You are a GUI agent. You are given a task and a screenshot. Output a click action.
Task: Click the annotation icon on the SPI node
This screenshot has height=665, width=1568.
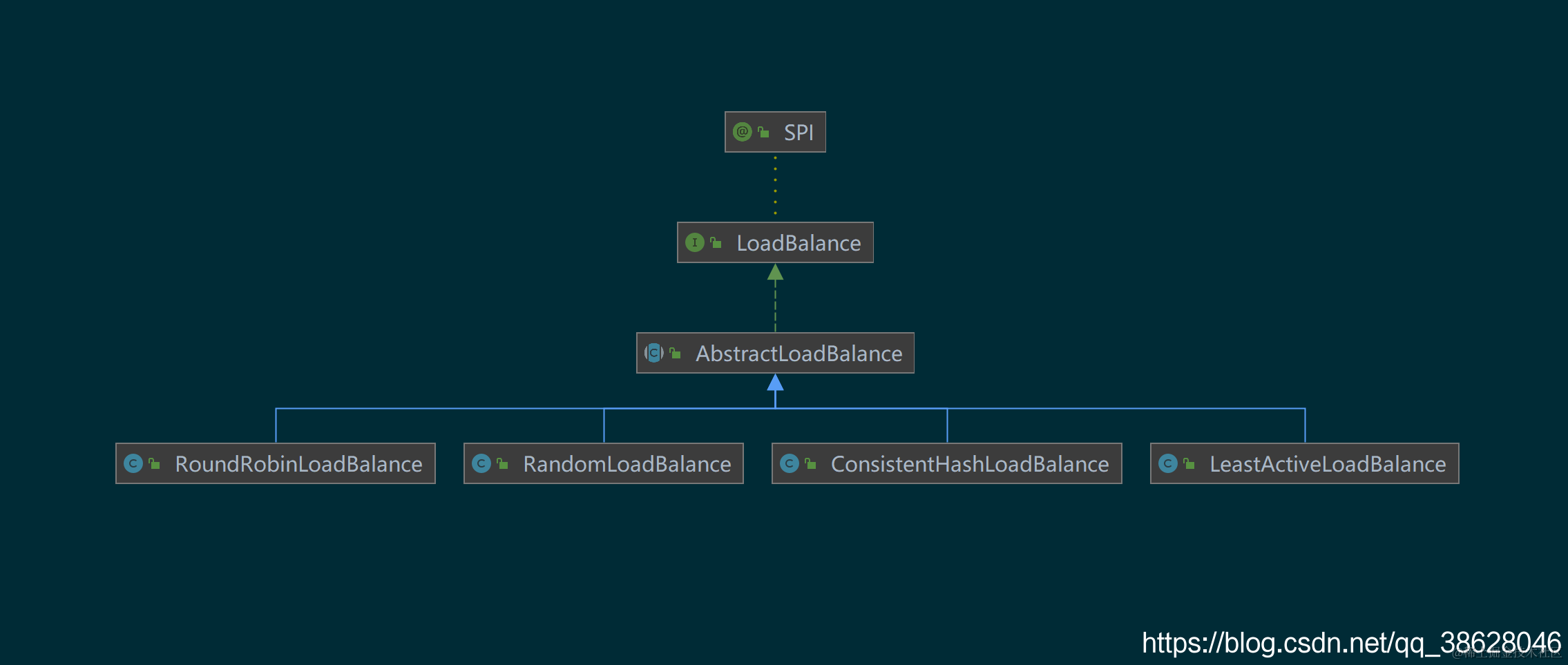click(x=742, y=132)
